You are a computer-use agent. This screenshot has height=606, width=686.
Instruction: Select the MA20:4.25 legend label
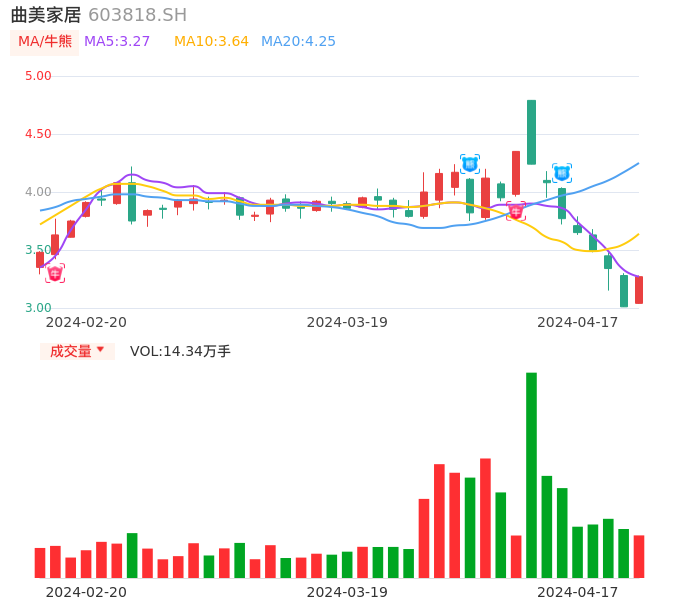coord(298,42)
